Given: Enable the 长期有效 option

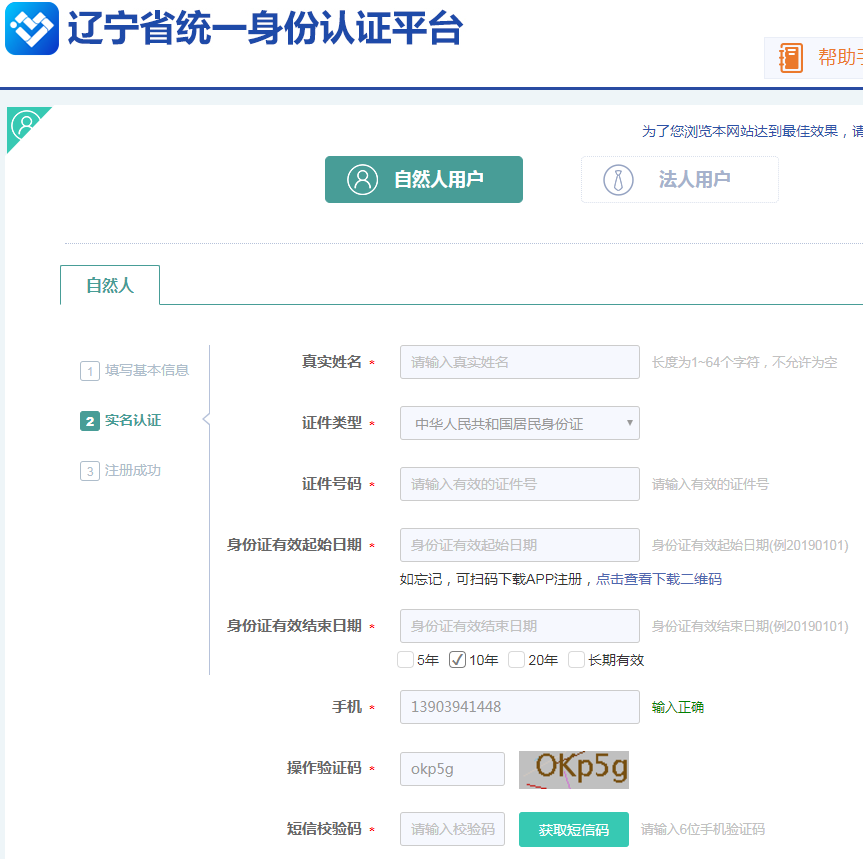Looking at the screenshot, I should point(575,659).
